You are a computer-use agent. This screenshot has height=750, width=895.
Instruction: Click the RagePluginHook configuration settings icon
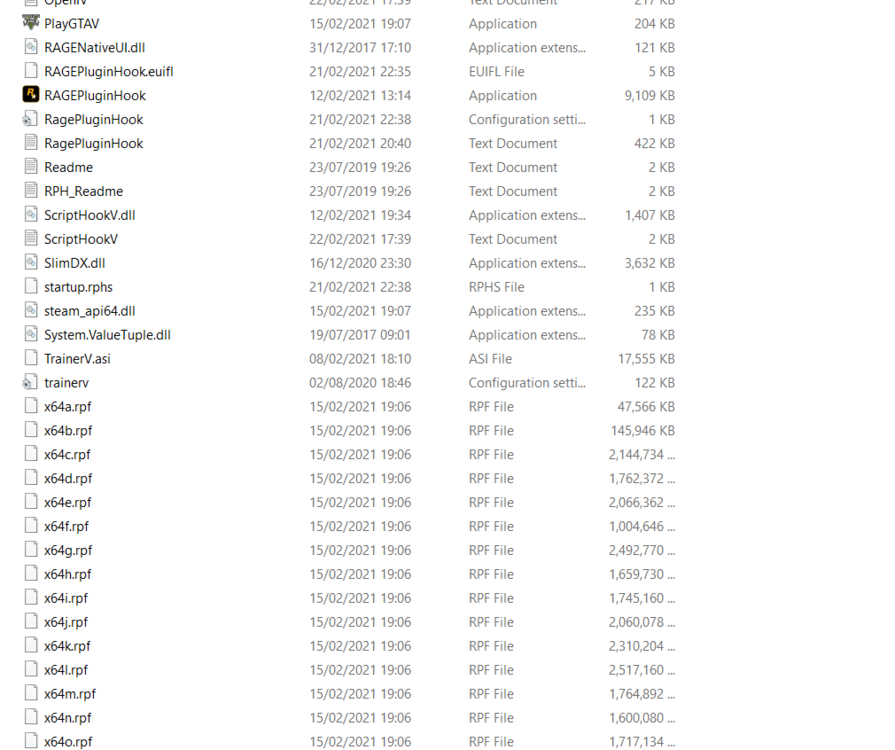point(30,119)
